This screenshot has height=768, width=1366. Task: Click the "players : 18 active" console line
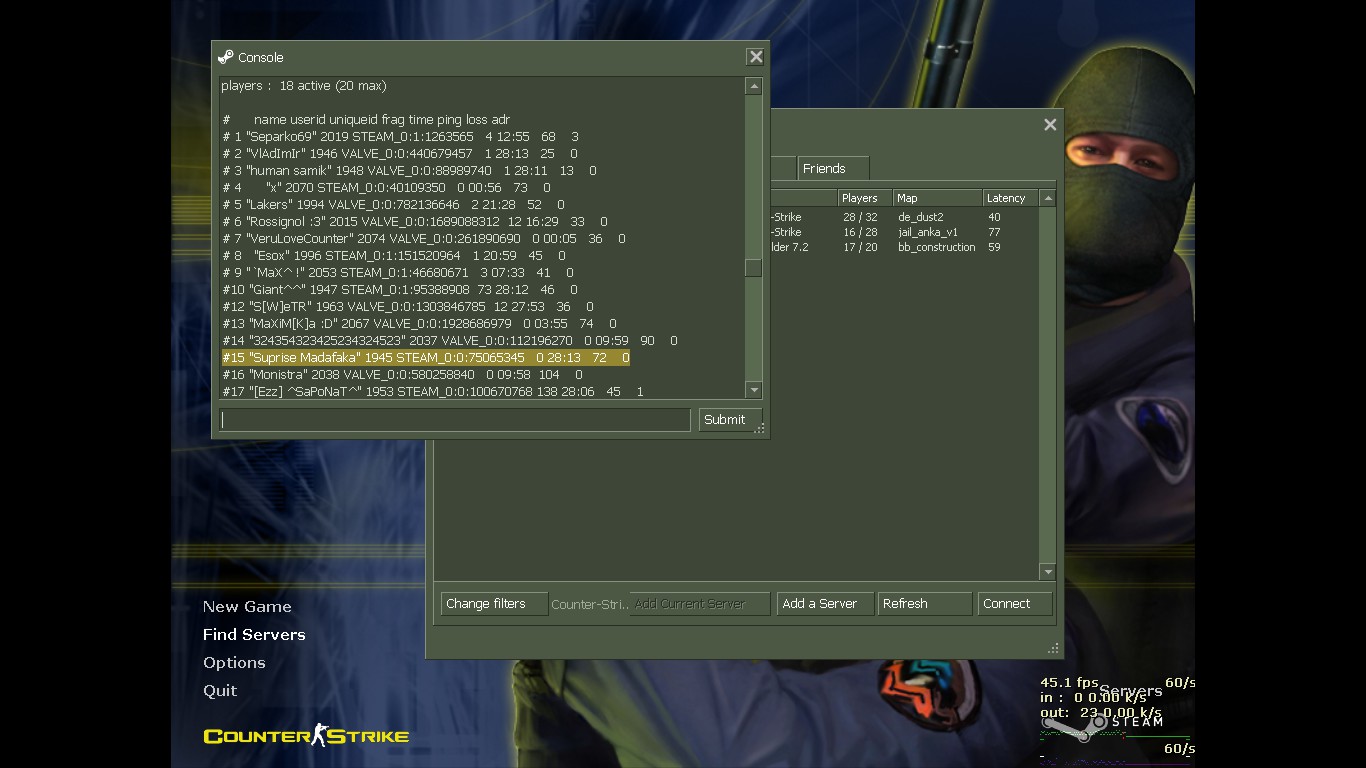(304, 85)
